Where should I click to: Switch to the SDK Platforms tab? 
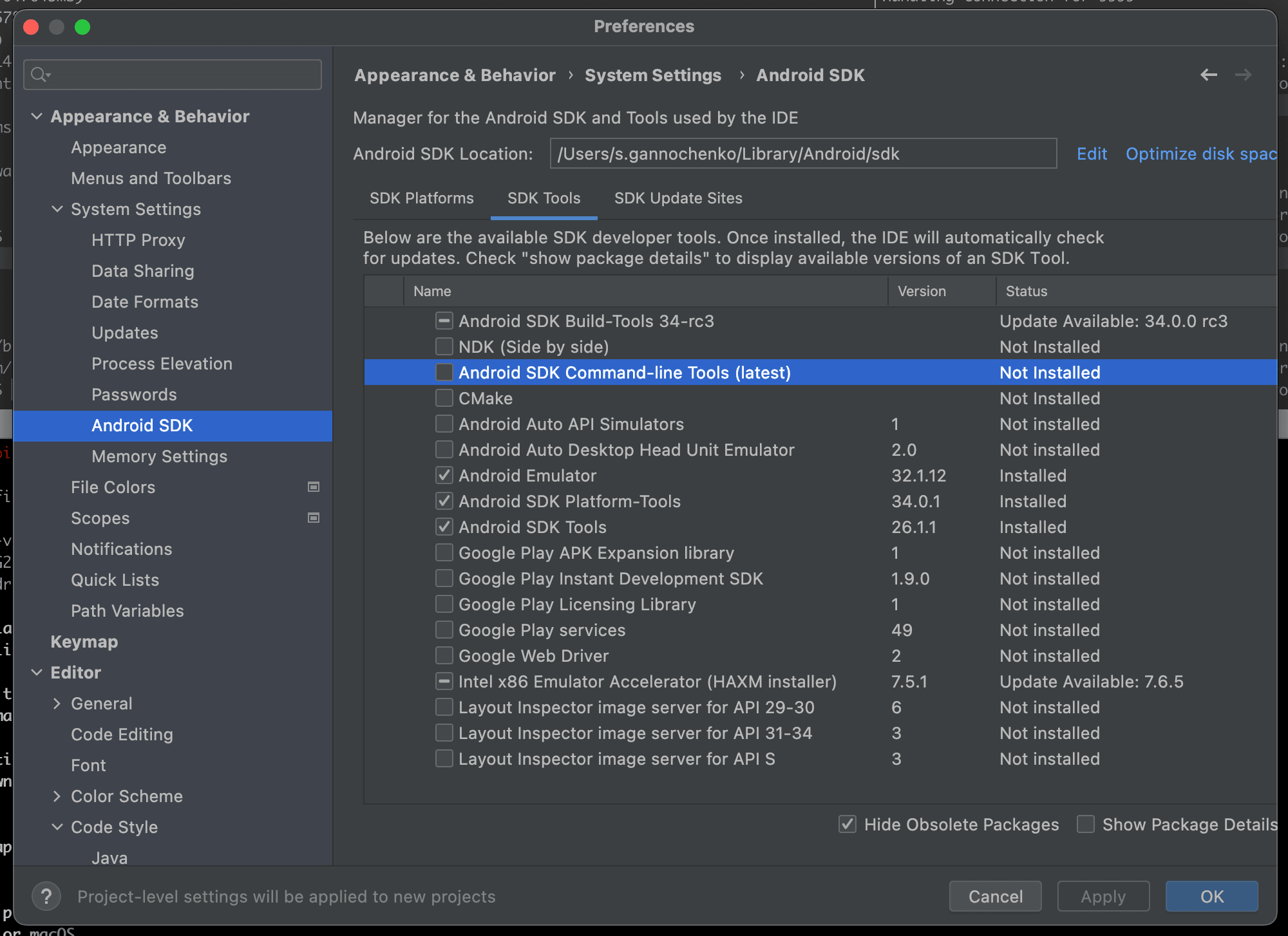pyautogui.click(x=421, y=198)
